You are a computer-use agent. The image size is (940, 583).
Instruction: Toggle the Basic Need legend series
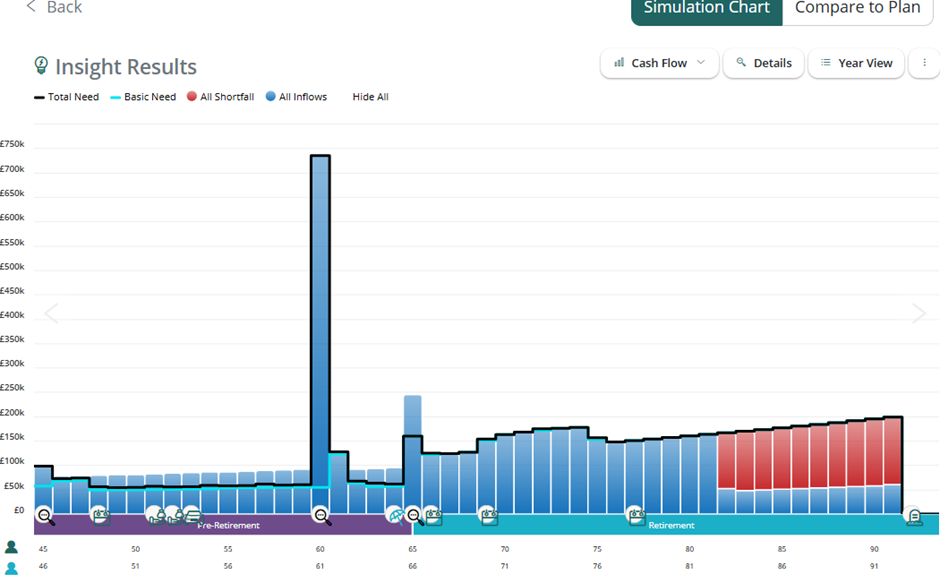pos(142,97)
